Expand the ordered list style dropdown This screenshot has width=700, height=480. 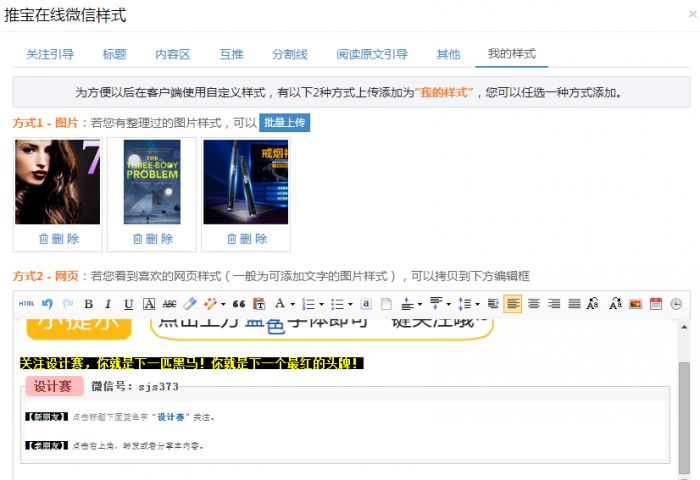pyautogui.click(x=321, y=305)
